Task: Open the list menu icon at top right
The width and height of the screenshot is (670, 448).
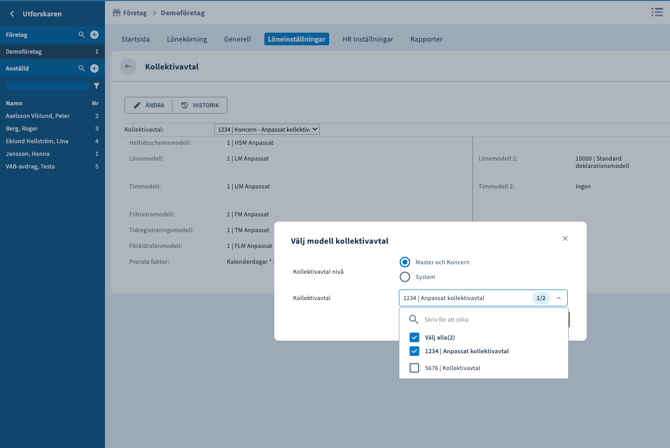Action: pos(656,12)
